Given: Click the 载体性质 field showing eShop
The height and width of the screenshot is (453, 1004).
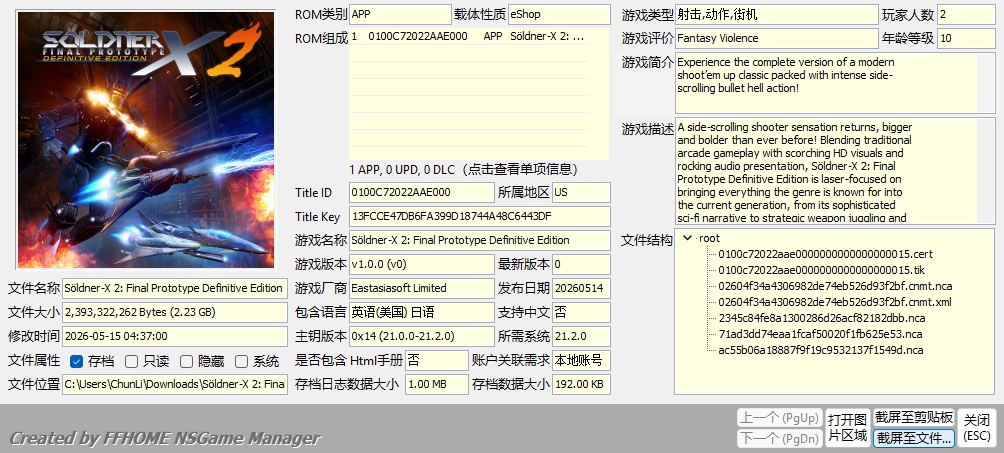Looking at the screenshot, I should click(x=559, y=14).
